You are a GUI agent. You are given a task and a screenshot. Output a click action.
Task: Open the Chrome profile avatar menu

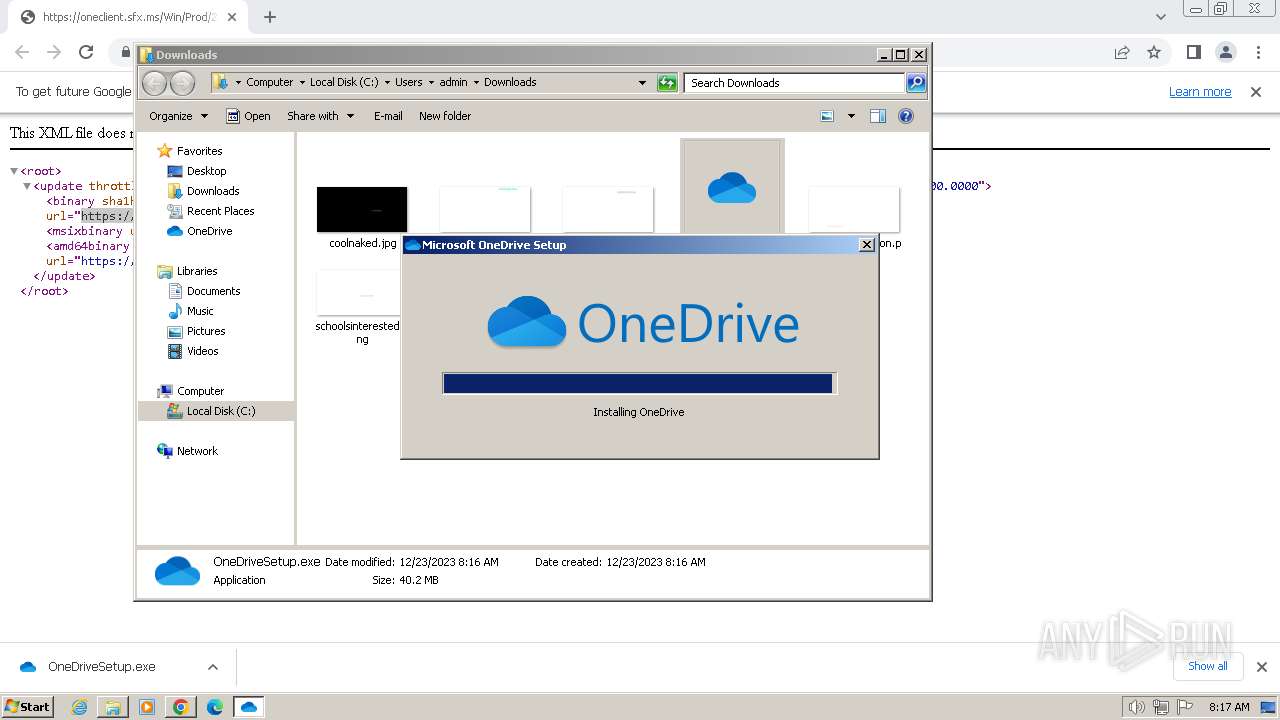click(x=1225, y=52)
